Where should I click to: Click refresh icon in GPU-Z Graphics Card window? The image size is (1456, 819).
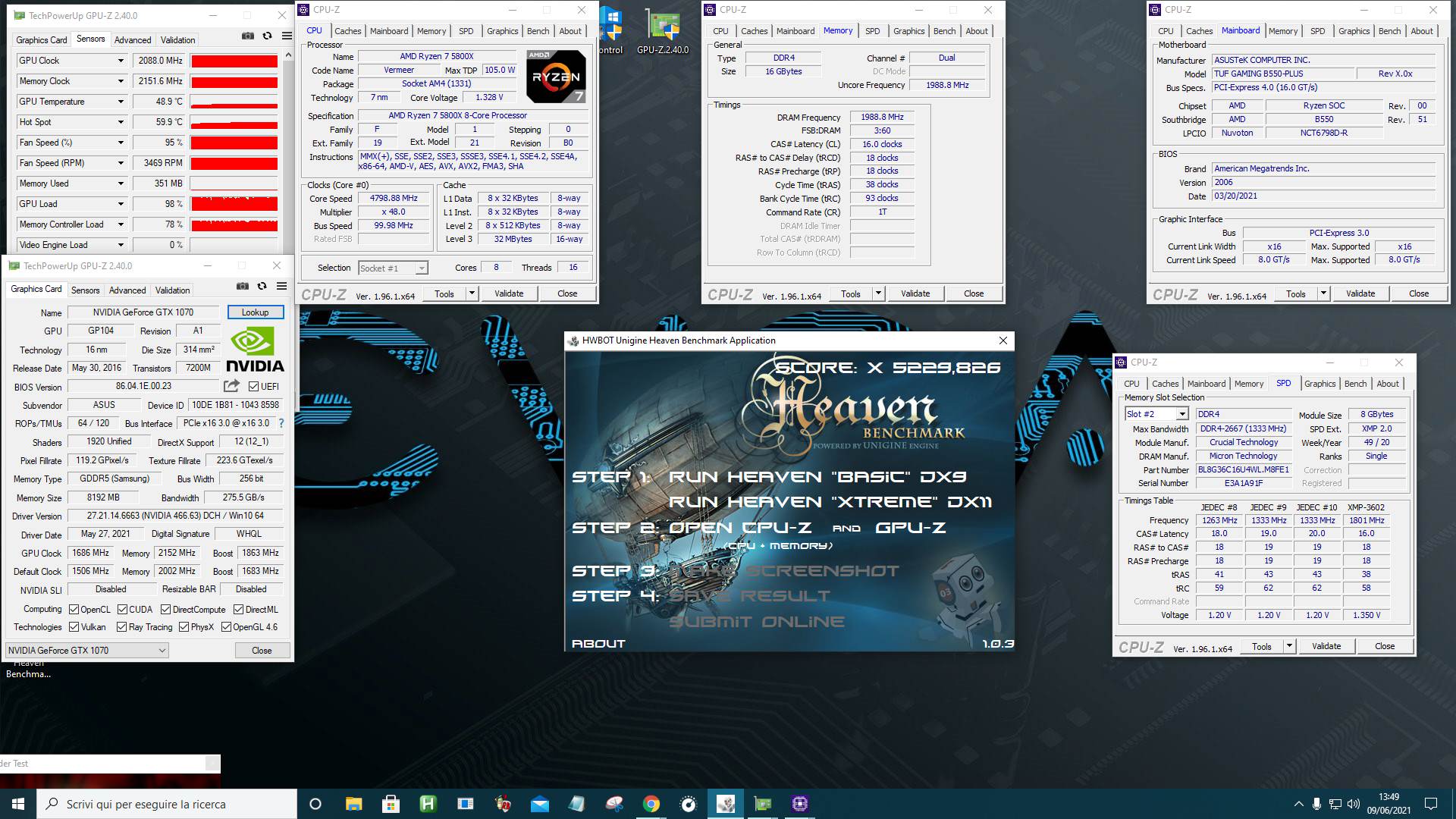point(262,286)
